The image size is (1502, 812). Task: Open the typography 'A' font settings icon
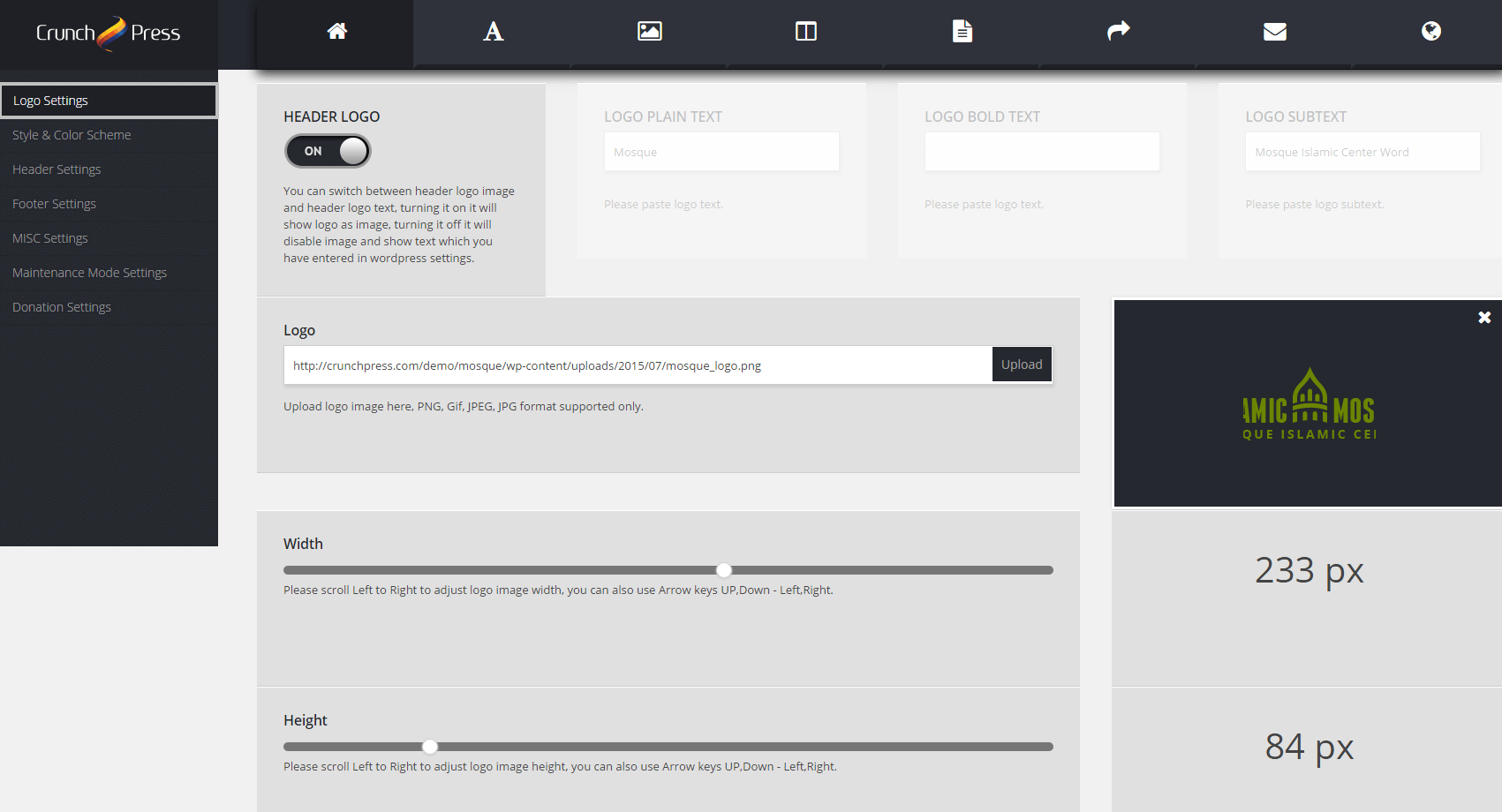pyautogui.click(x=493, y=32)
